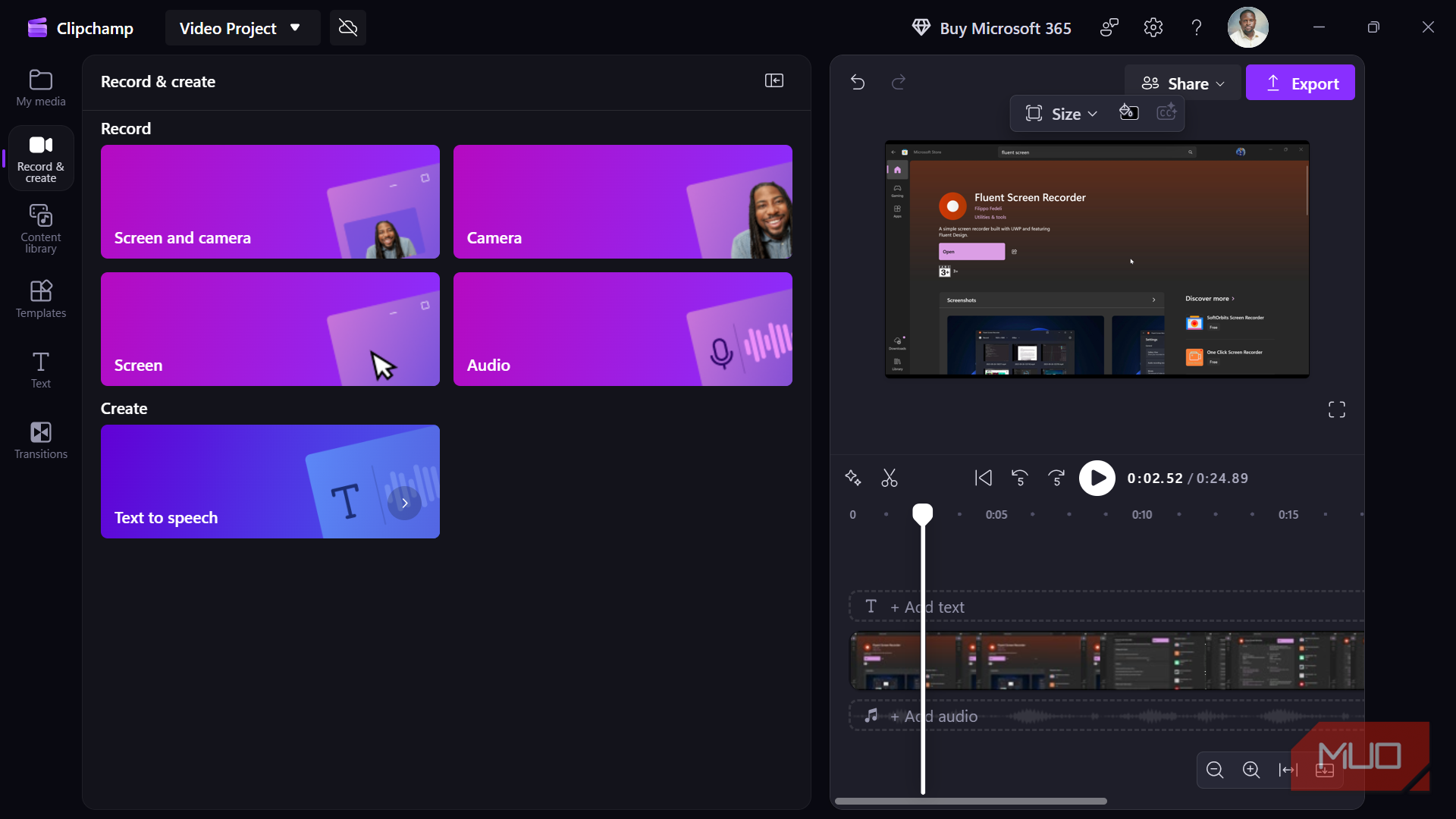The width and height of the screenshot is (1456, 819).
Task: Open the Content library panel
Action: click(x=41, y=228)
